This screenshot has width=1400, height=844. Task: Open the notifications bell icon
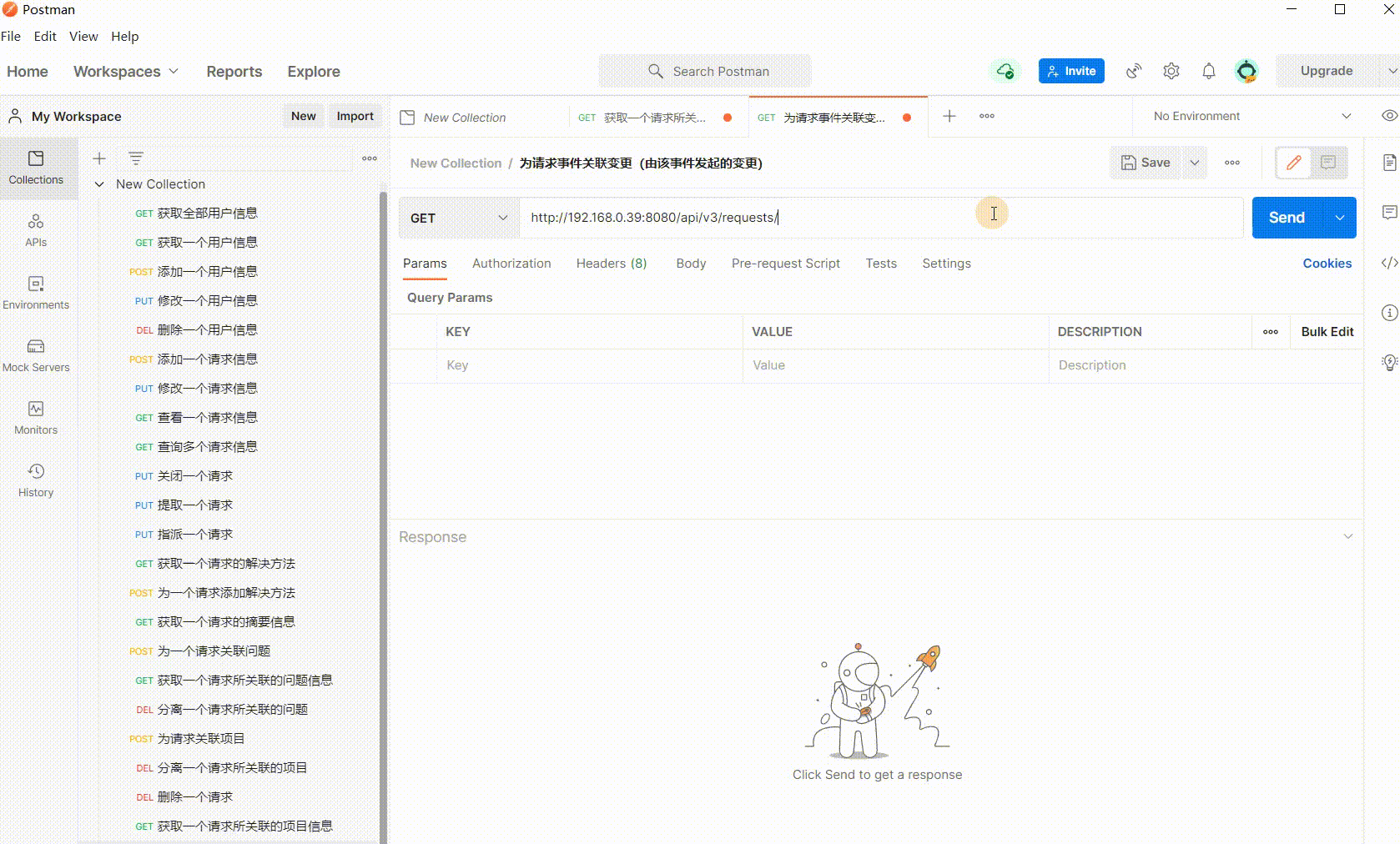coord(1209,71)
